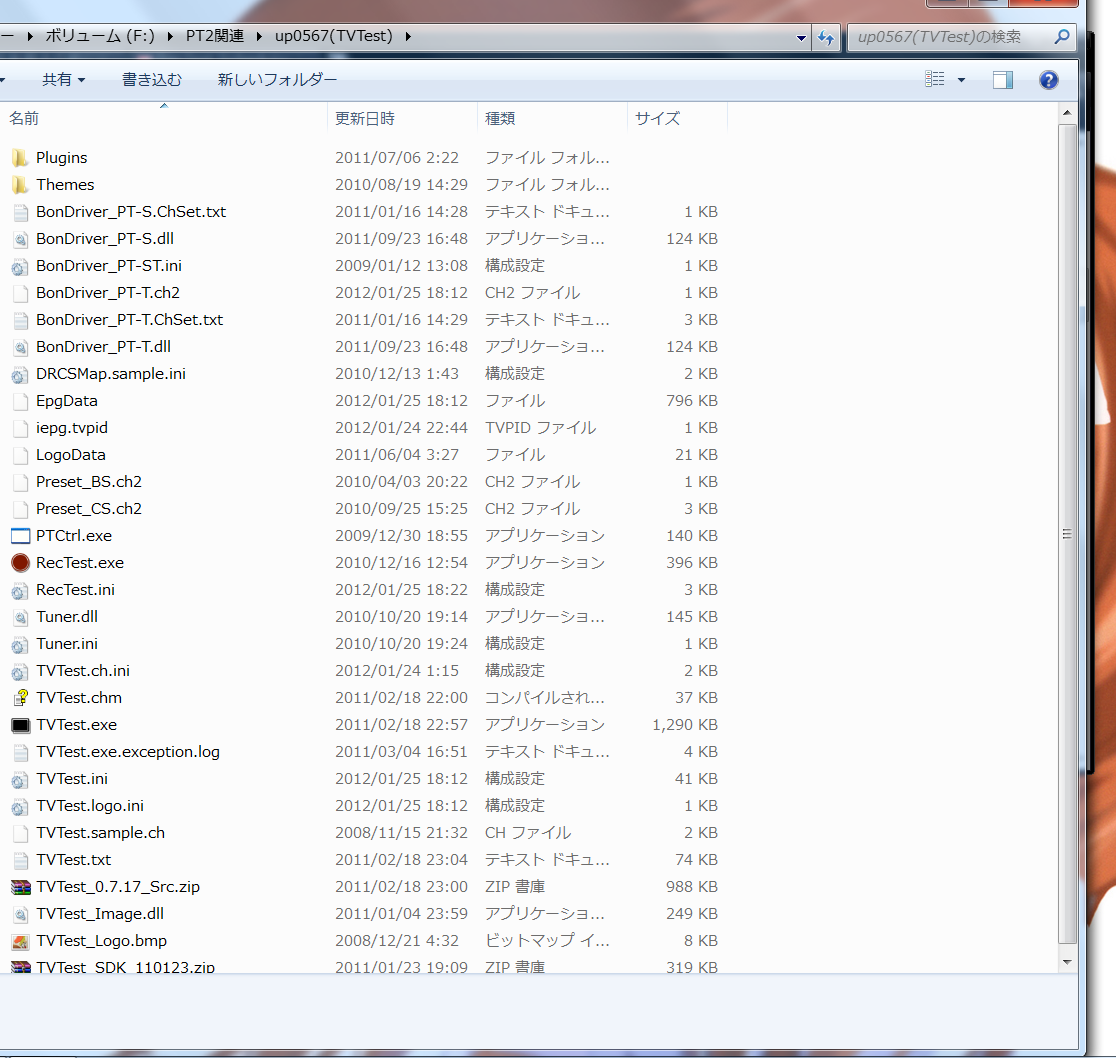Select TVTest.ch.ini file name
Viewport: 1116px width, 1058px height.
83,671
